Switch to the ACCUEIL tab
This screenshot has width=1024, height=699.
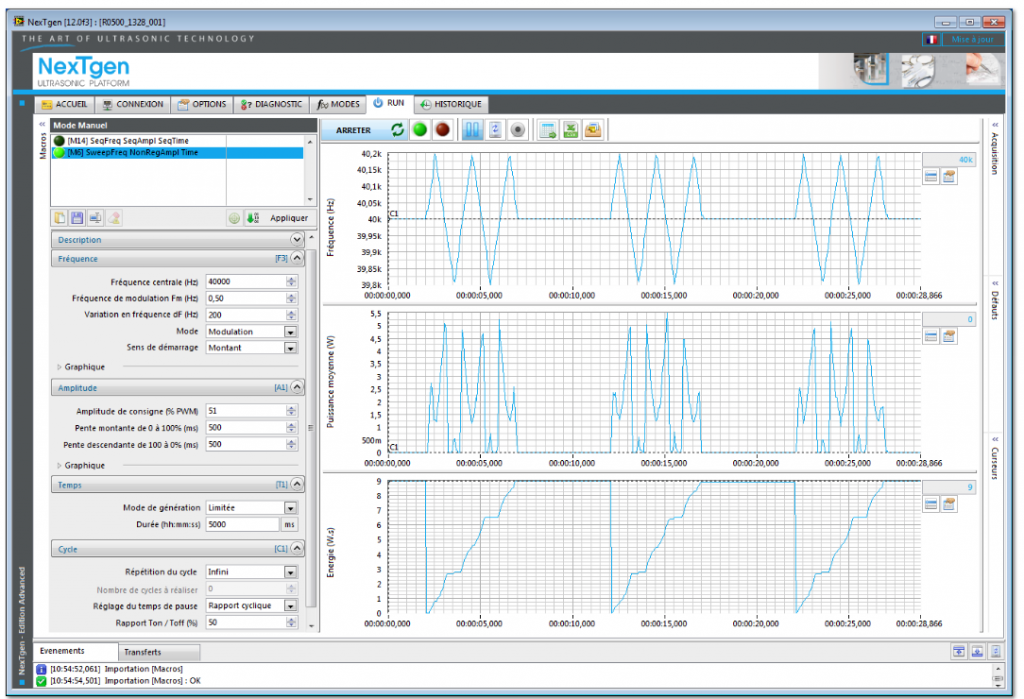pyautogui.click(x=65, y=105)
